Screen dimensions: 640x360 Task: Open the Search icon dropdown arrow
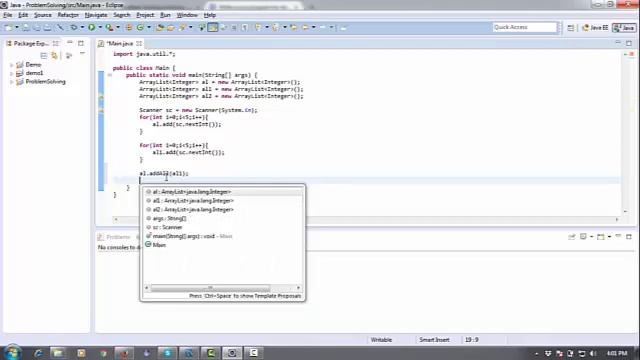(190, 27)
